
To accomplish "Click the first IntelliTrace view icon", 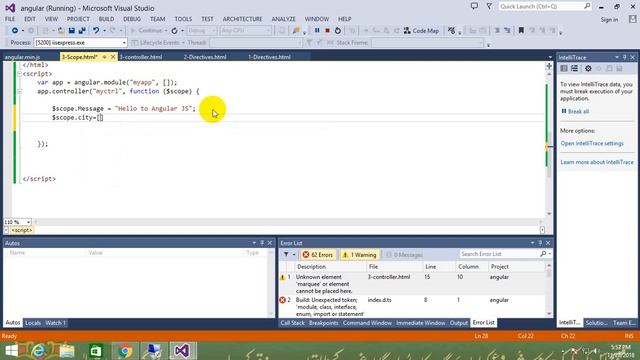I will click(x=564, y=69).
